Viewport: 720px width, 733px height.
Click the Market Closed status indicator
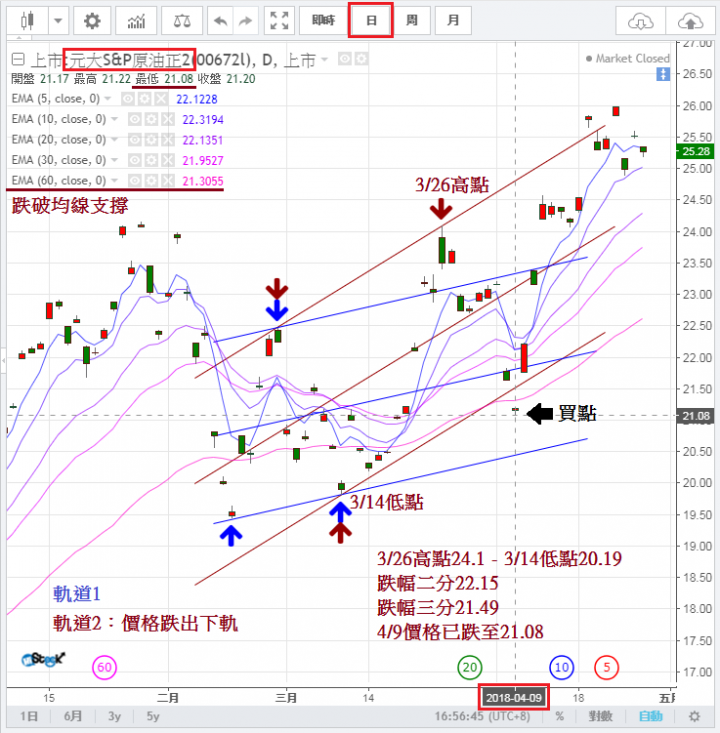click(627, 58)
